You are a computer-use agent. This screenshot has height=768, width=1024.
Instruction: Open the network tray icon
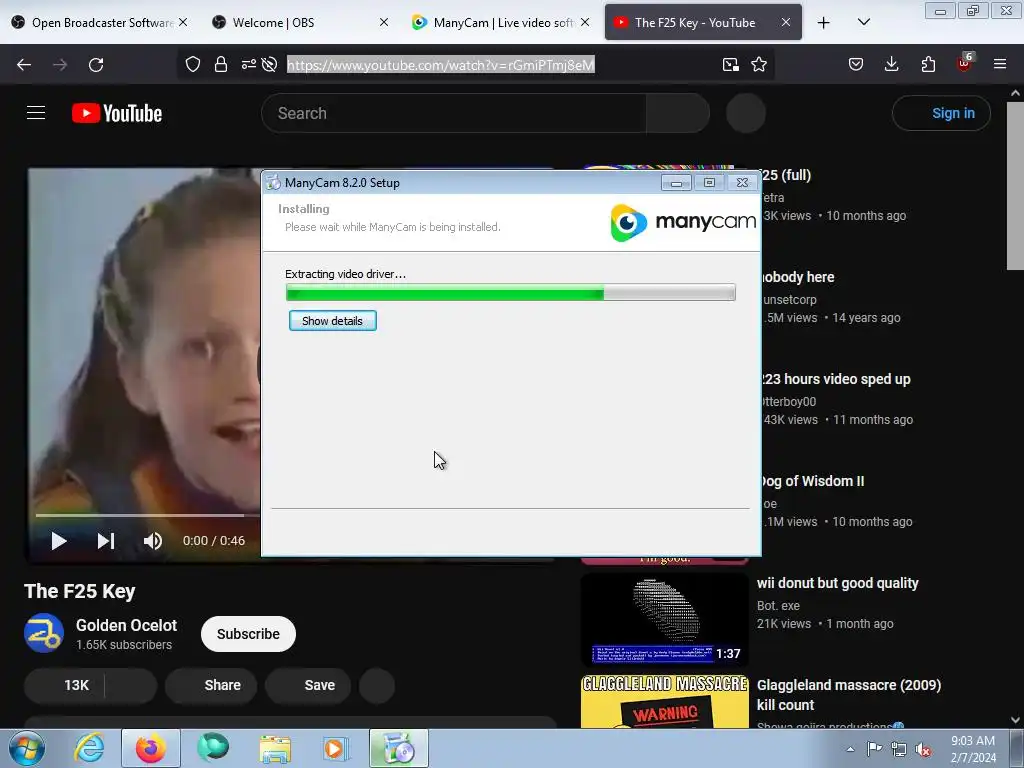899,749
